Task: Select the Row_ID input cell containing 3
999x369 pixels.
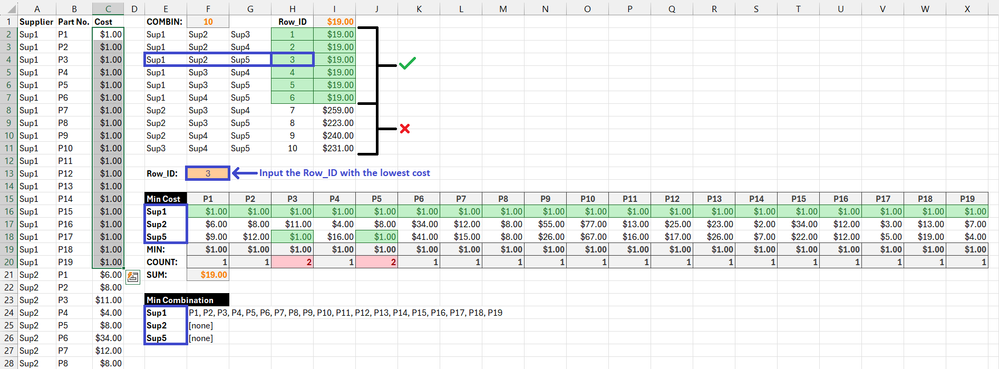Action: click(x=208, y=173)
